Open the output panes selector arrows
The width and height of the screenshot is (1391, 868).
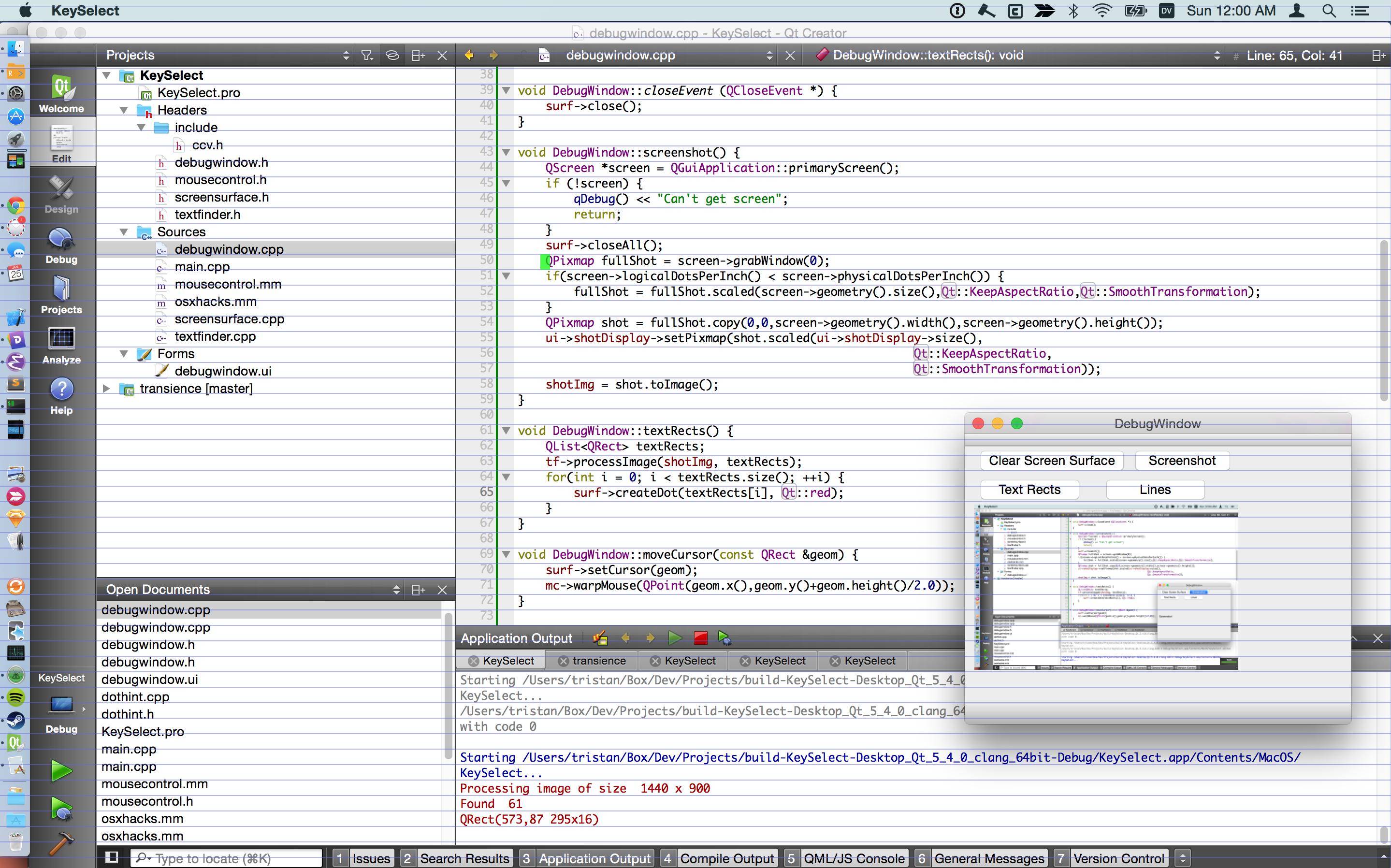1182,858
